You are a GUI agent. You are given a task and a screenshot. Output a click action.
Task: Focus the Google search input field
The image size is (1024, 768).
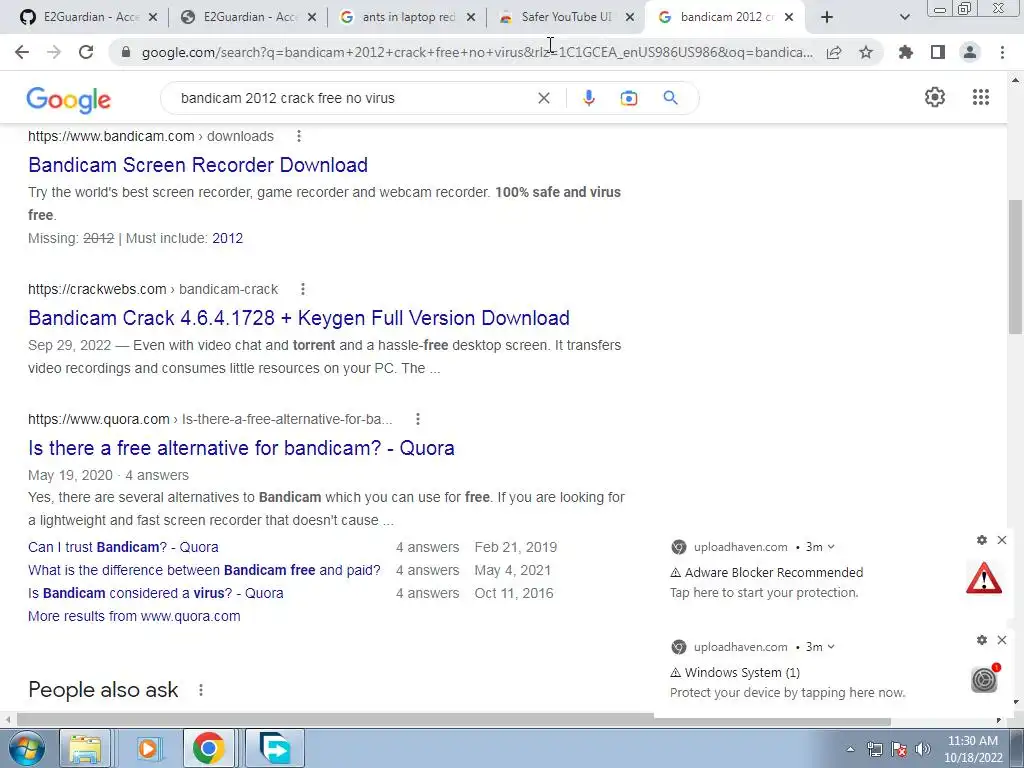[353, 98]
